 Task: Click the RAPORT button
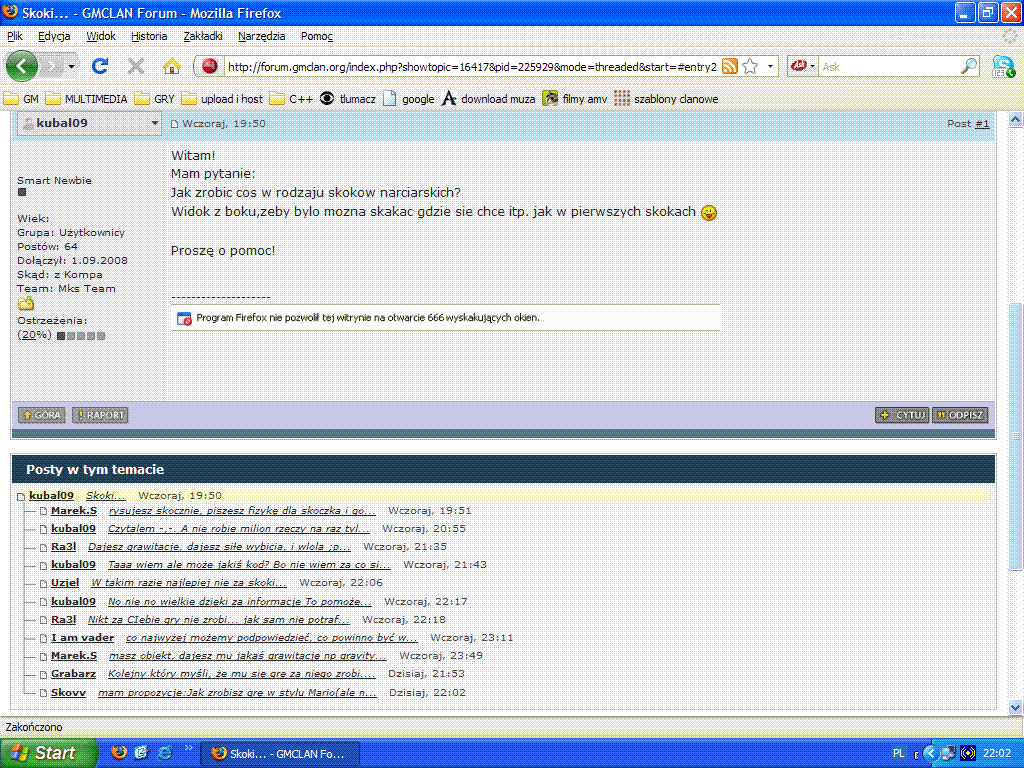(100, 415)
